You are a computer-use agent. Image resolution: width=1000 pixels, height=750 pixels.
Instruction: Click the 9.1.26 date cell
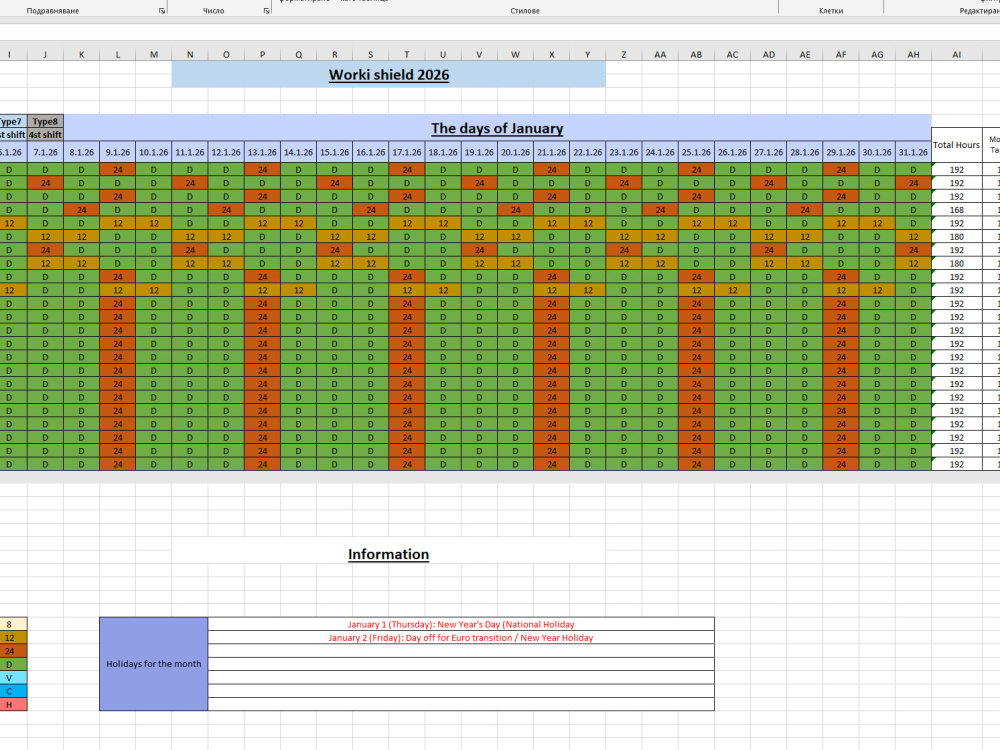point(117,152)
